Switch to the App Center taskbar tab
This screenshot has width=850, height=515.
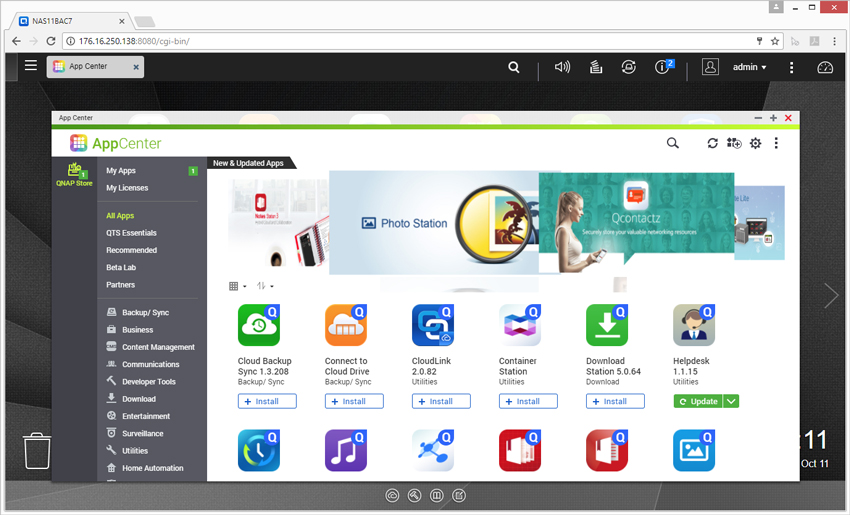[88, 66]
